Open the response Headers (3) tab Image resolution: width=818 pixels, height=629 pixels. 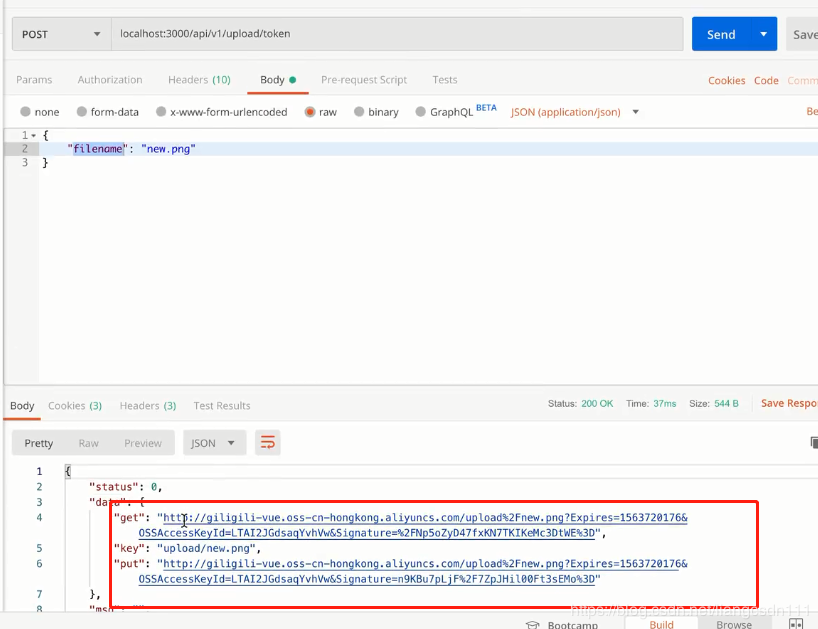[x=148, y=406]
